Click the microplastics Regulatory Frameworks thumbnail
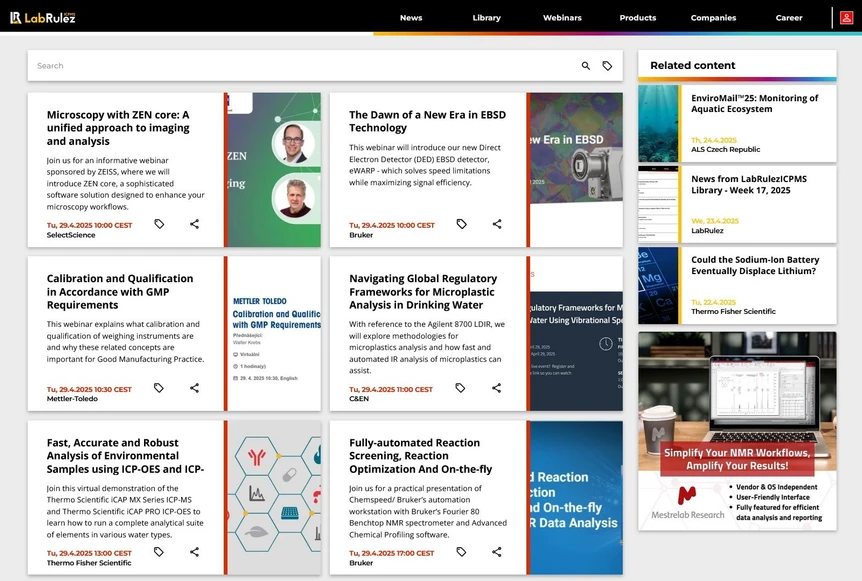The width and height of the screenshot is (862, 581). pos(576,334)
